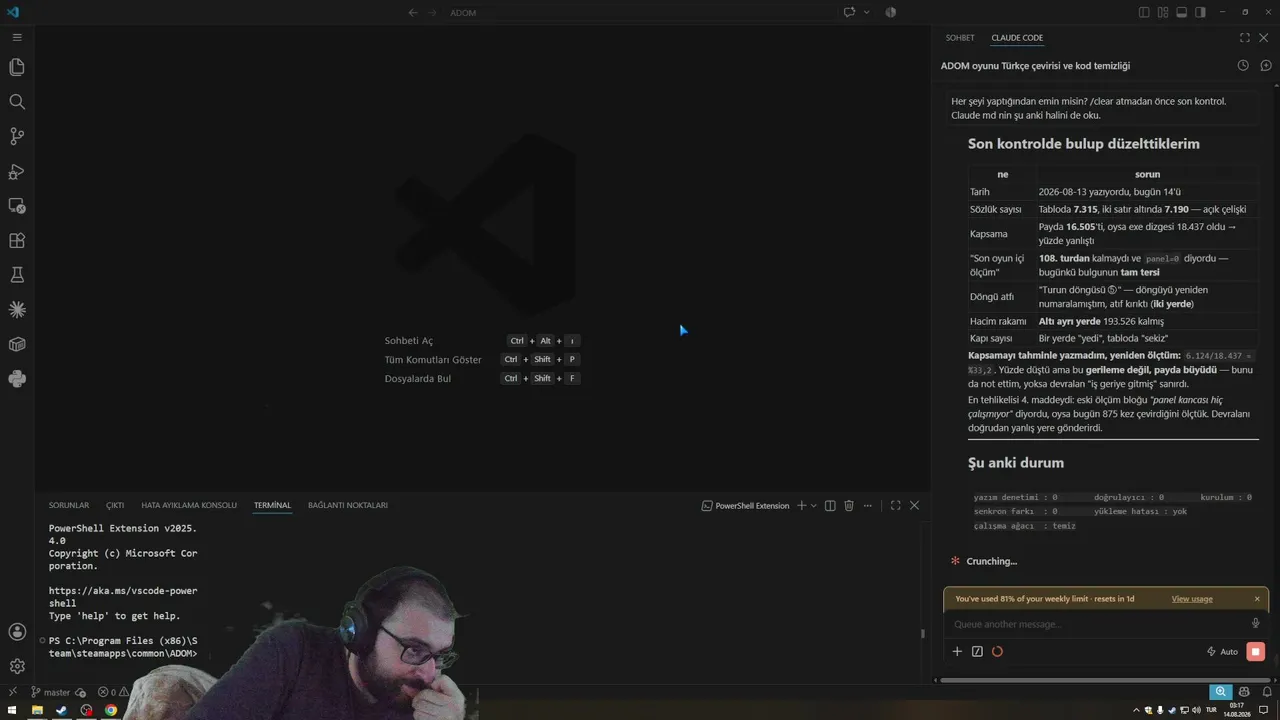Open terminal panel more actions menu
The height and width of the screenshot is (720, 1280).
pyautogui.click(x=868, y=506)
